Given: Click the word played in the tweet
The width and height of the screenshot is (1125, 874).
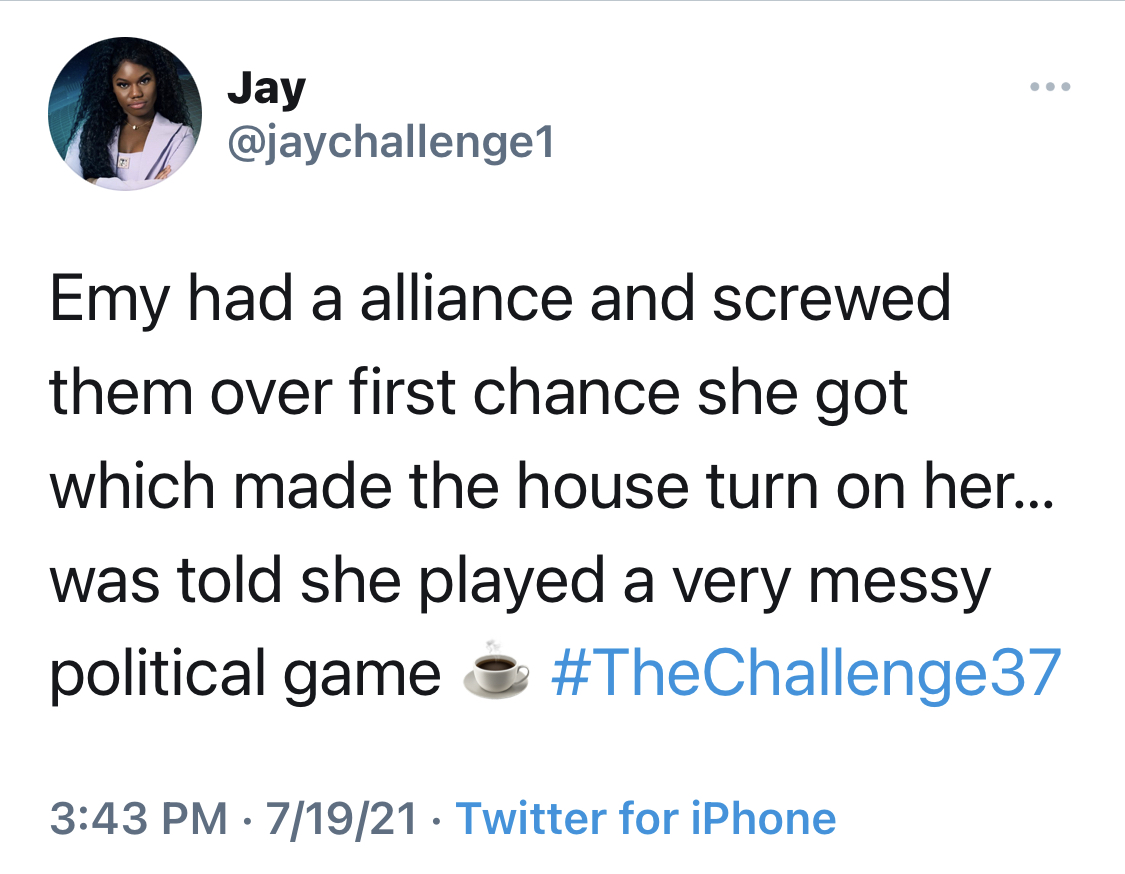Looking at the screenshot, I should click(x=512, y=583).
